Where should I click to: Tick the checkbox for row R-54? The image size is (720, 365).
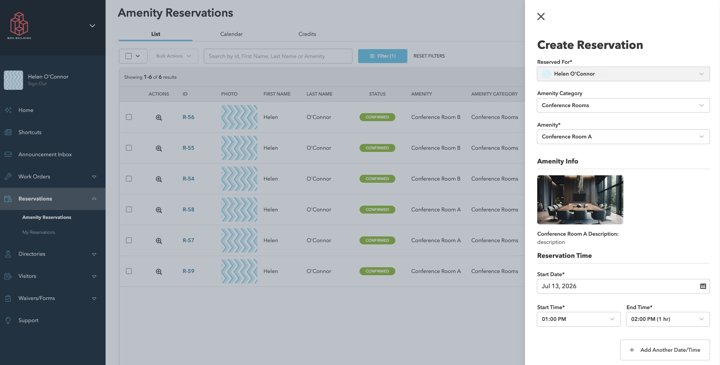tap(129, 179)
